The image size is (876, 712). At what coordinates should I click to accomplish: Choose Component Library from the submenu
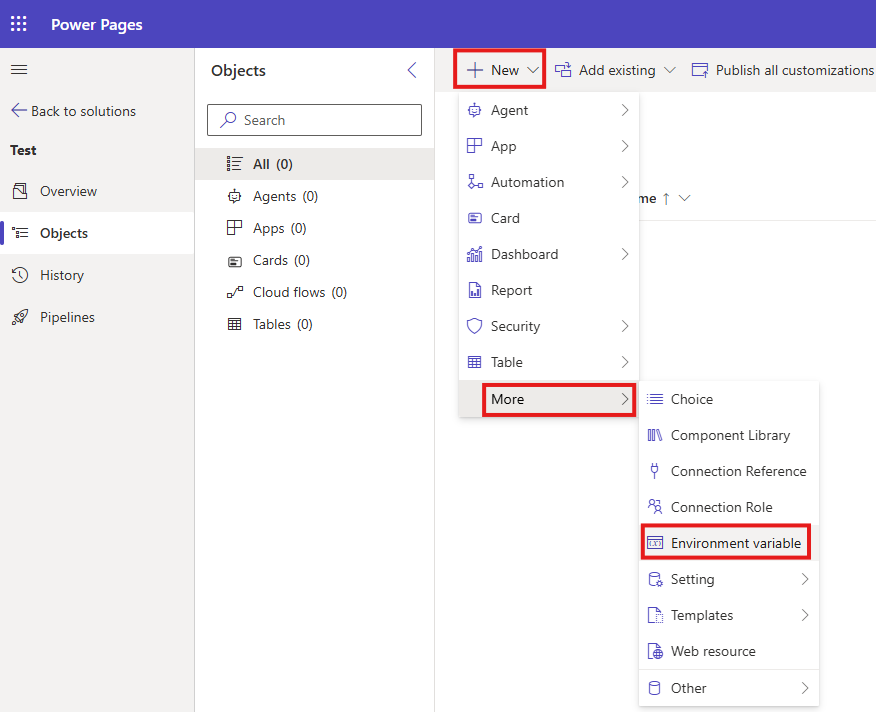[729, 435]
